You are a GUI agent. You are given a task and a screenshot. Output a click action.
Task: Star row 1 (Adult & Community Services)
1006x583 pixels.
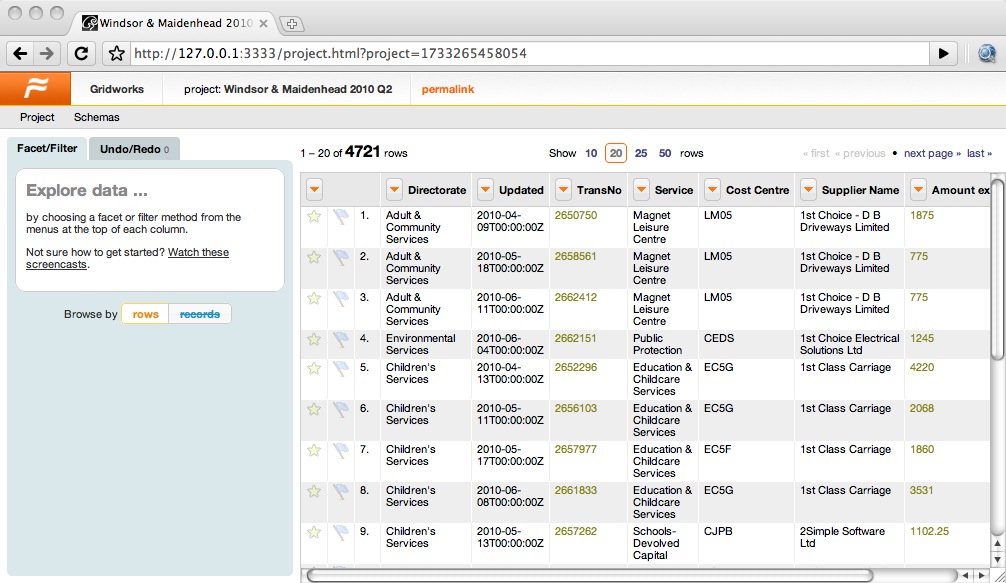coord(314,215)
